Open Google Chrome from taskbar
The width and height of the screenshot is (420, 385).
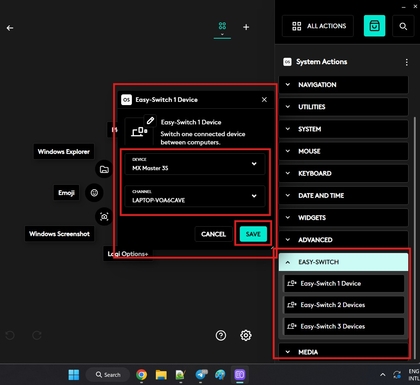(141, 375)
